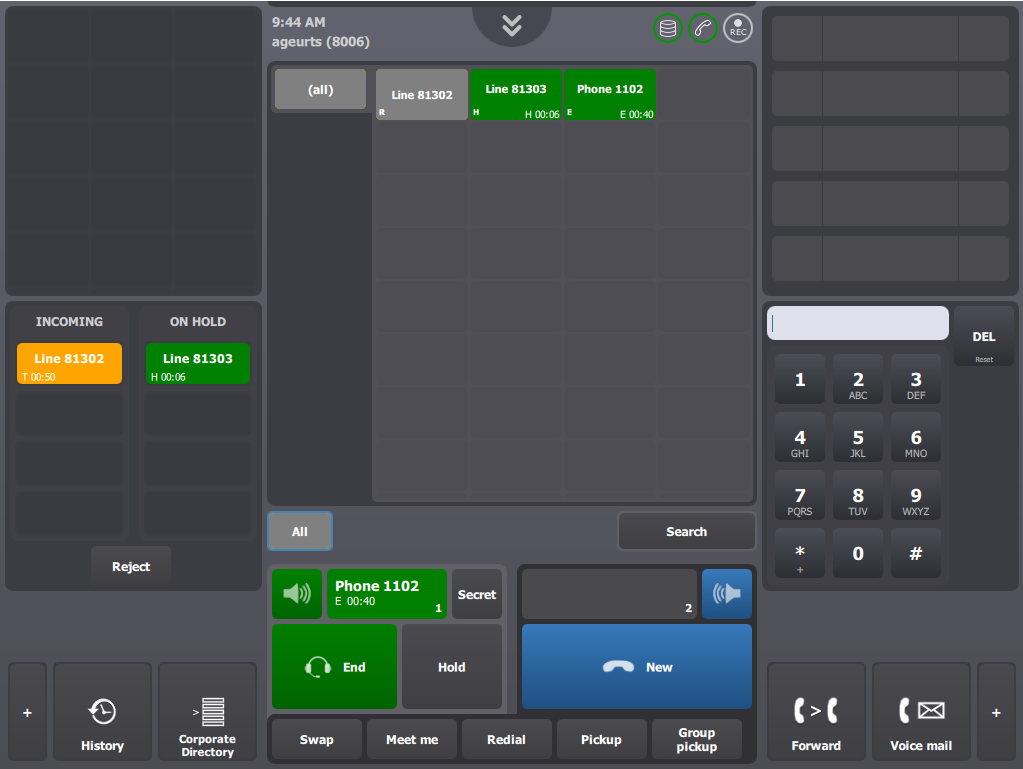Viewport: 1023px width, 769px height.
Task: Expand the double-chevron pull-down handle
Action: pyautogui.click(x=512, y=25)
